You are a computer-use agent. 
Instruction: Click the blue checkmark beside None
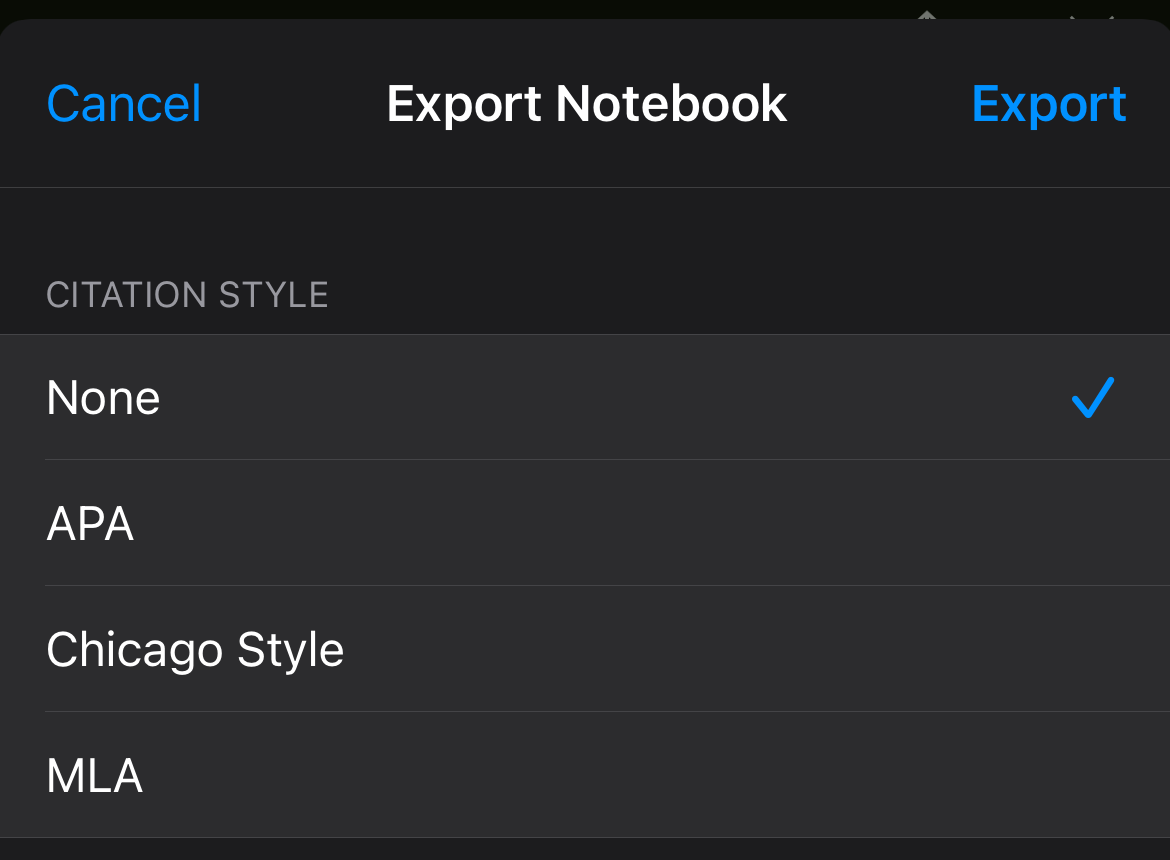pos(1092,398)
